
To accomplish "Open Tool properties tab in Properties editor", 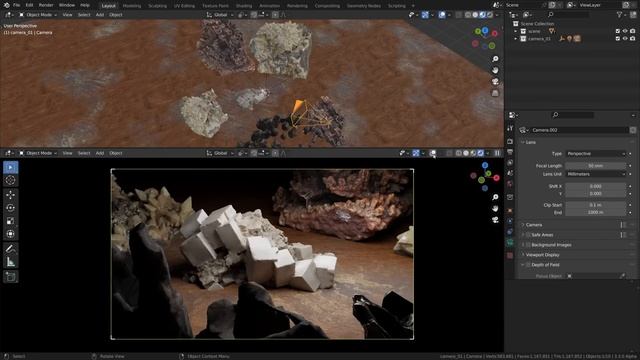I will coord(510,129).
